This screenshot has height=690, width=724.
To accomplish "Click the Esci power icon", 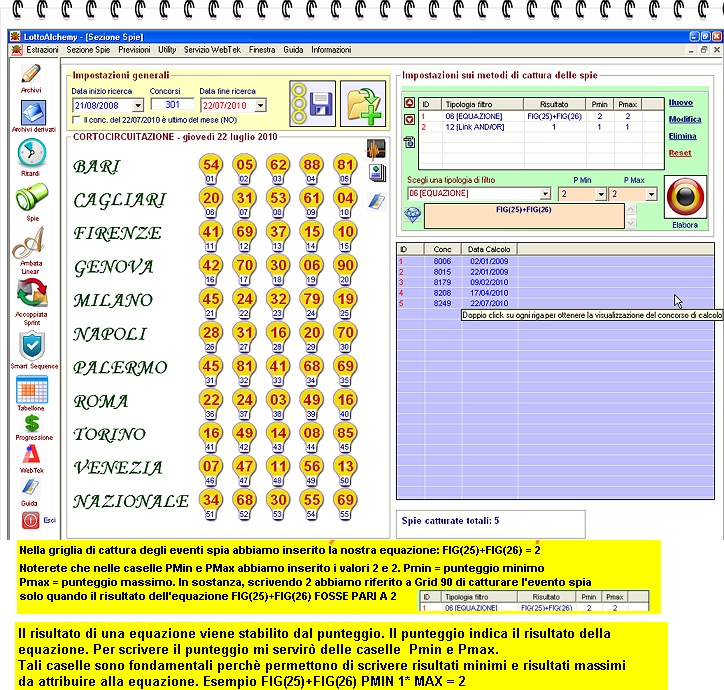I will tap(30, 521).
